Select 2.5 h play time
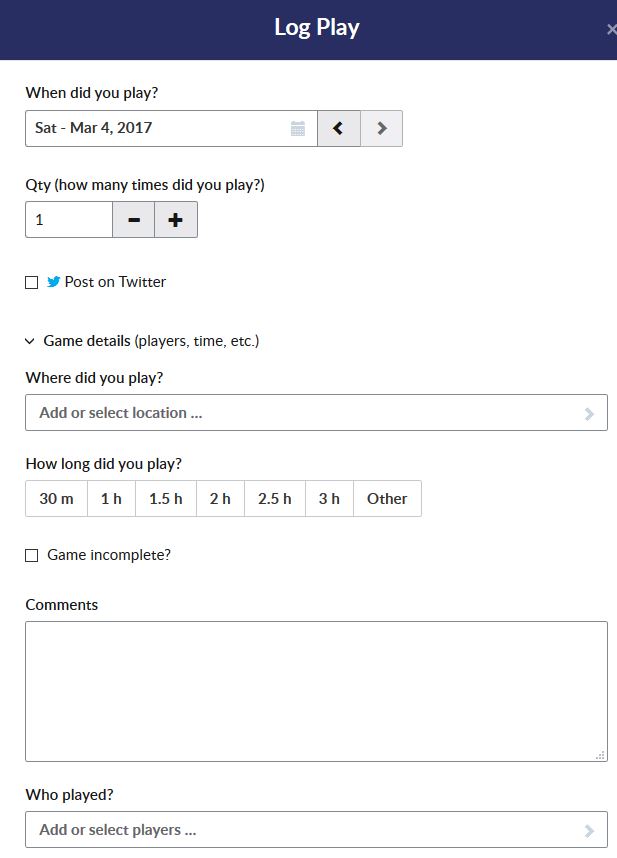 coord(275,499)
